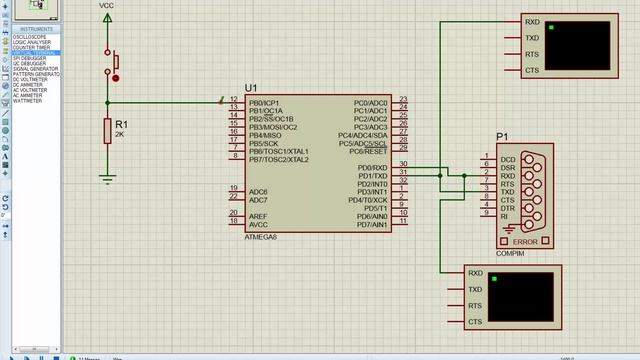The height and width of the screenshot is (360, 640).
Task: Choose LOGIC ANALYSER from the instruments list
Action: coord(32,42)
